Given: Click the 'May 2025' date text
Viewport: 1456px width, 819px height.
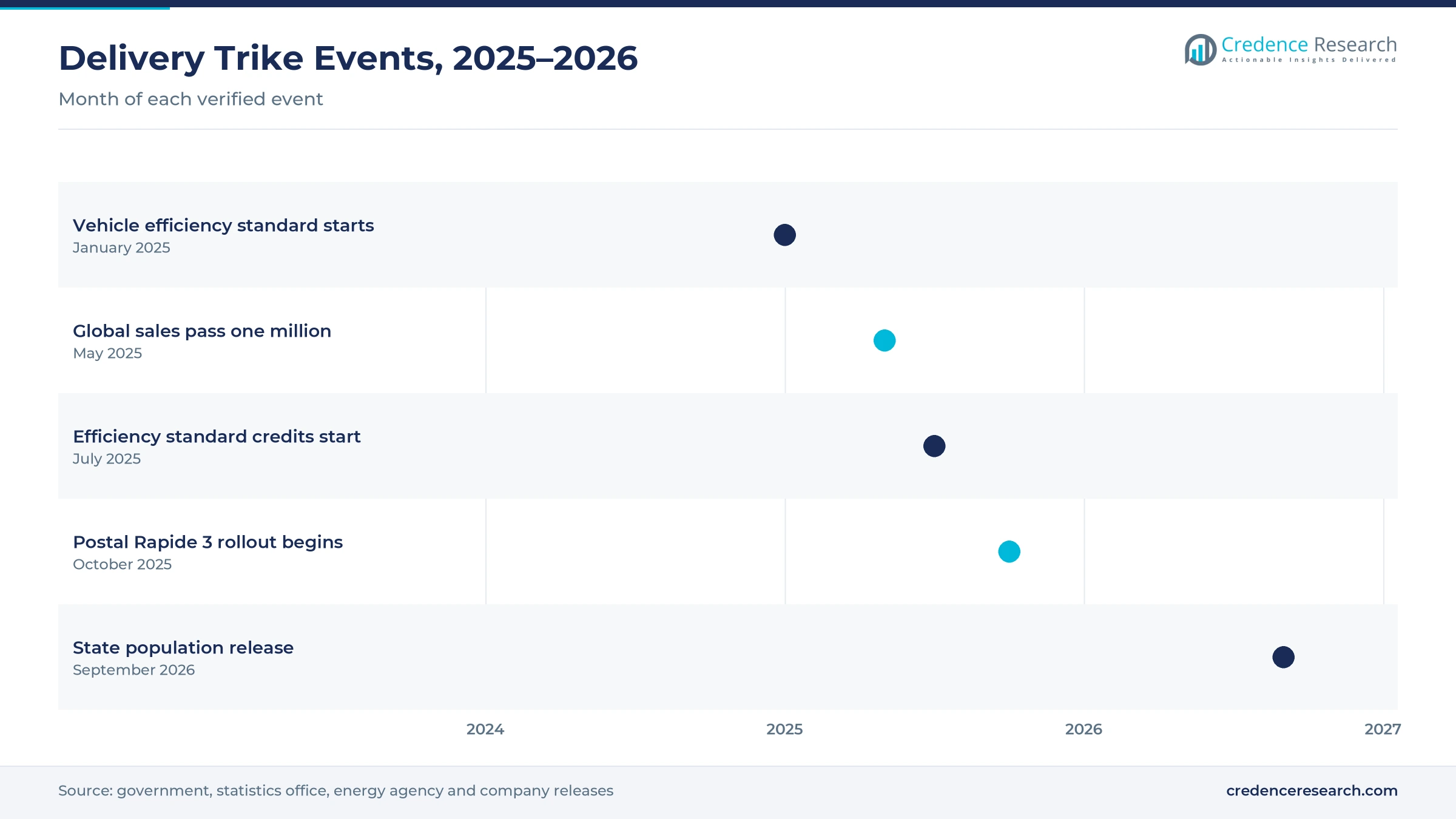Looking at the screenshot, I should point(107,353).
